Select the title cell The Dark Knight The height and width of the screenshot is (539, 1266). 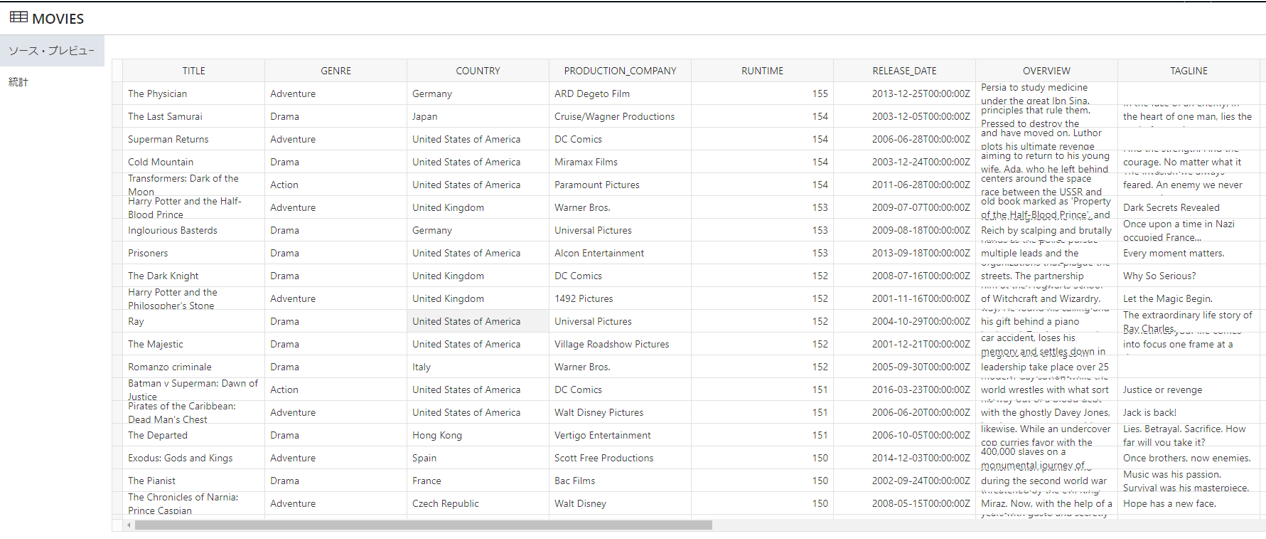(163, 276)
